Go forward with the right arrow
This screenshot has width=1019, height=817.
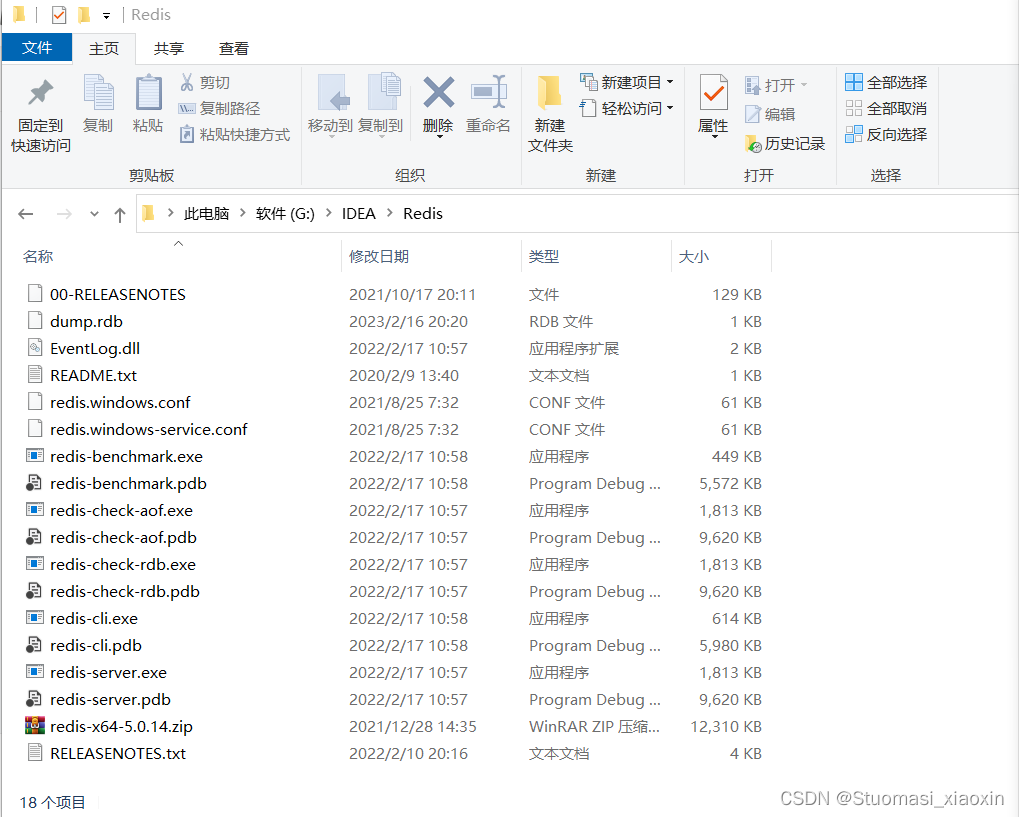coord(64,214)
